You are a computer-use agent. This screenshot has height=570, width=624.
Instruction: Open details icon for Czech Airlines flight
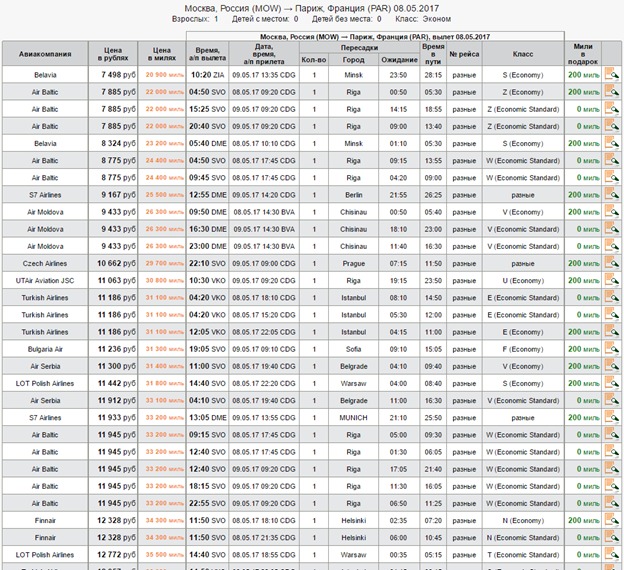(612, 263)
